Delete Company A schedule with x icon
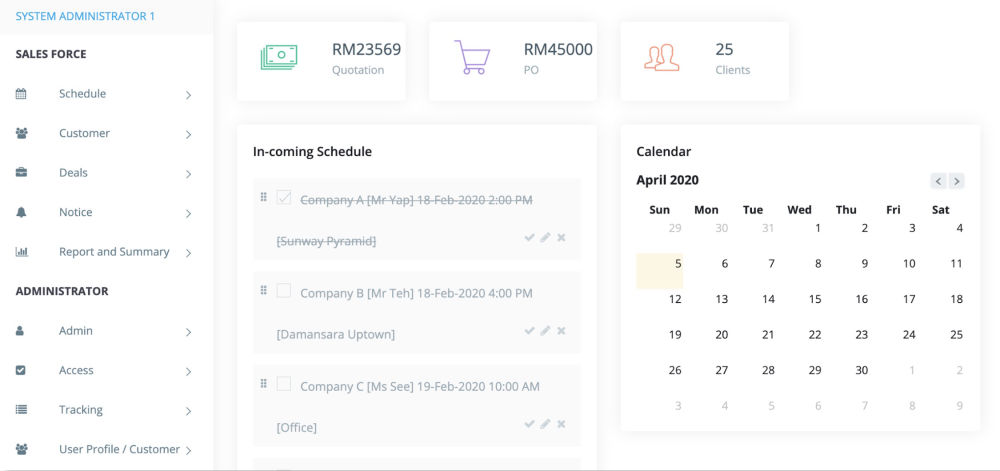 tap(561, 237)
